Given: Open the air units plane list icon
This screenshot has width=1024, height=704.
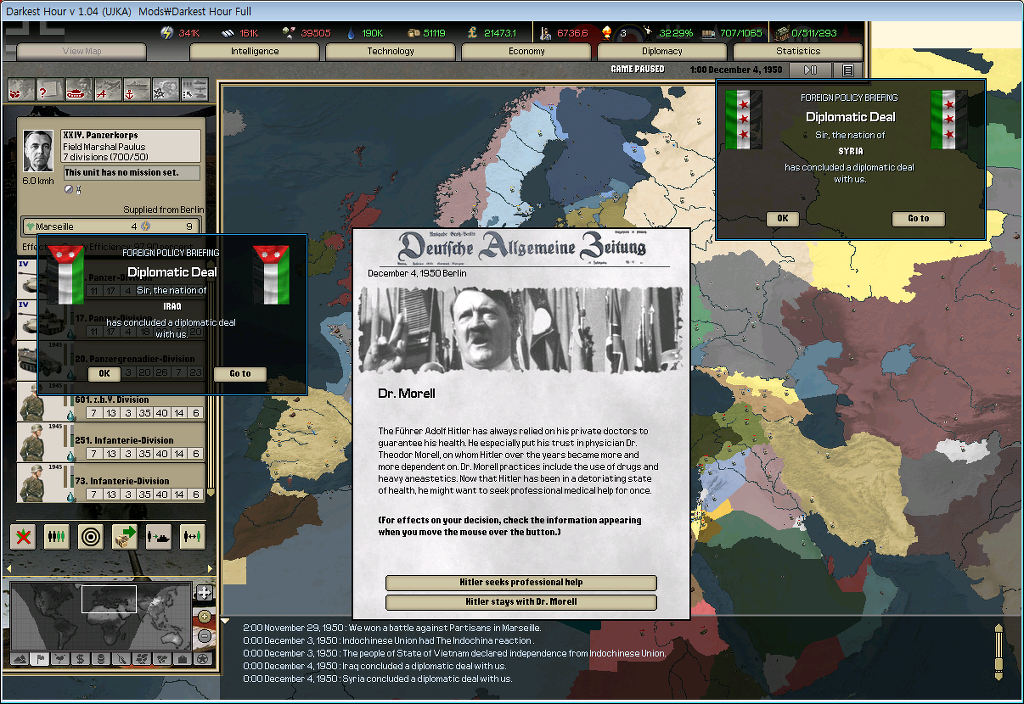Looking at the screenshot, I should point(108,89).
